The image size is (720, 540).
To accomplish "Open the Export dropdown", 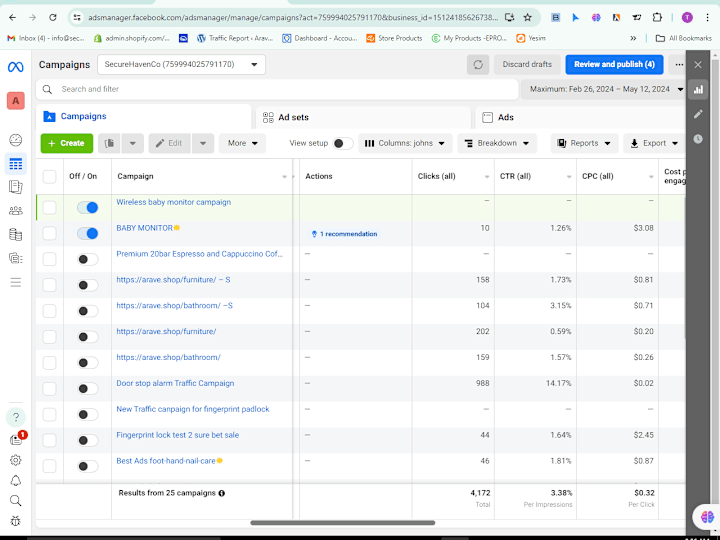I will (654, 143).
